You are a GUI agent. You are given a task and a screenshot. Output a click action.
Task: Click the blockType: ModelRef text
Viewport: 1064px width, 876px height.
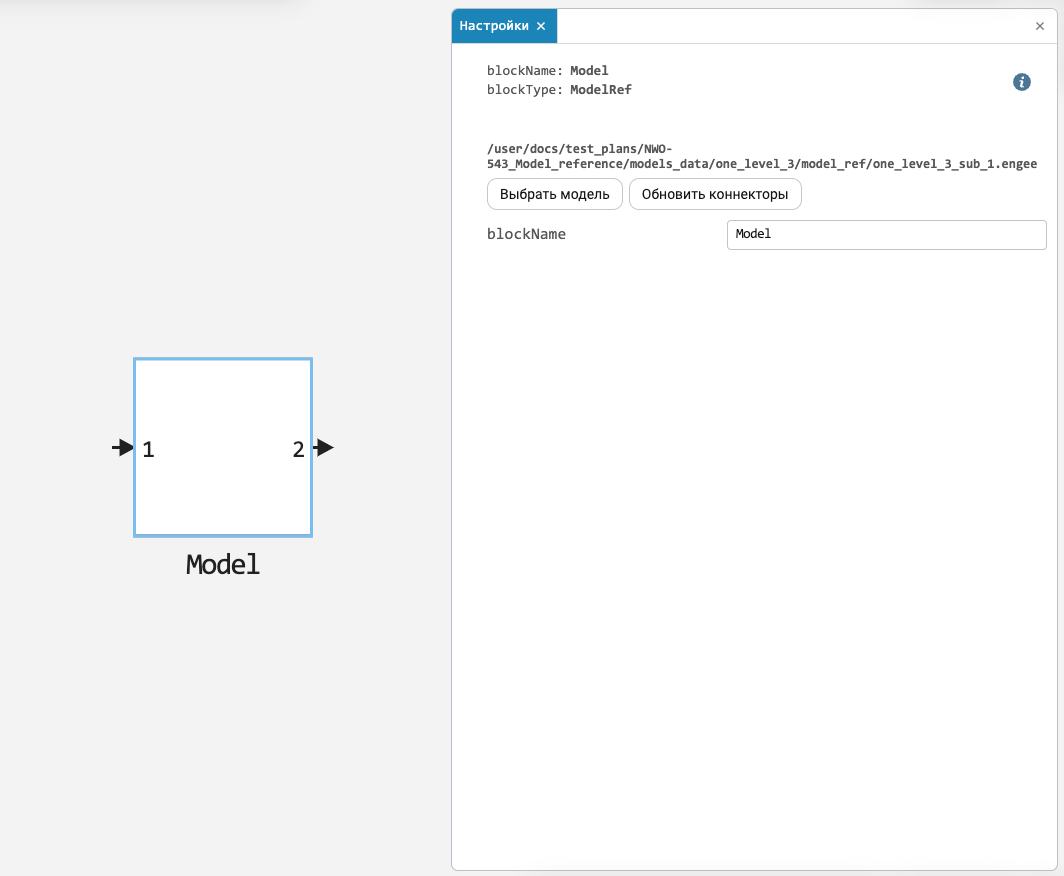tap(559, 90)
